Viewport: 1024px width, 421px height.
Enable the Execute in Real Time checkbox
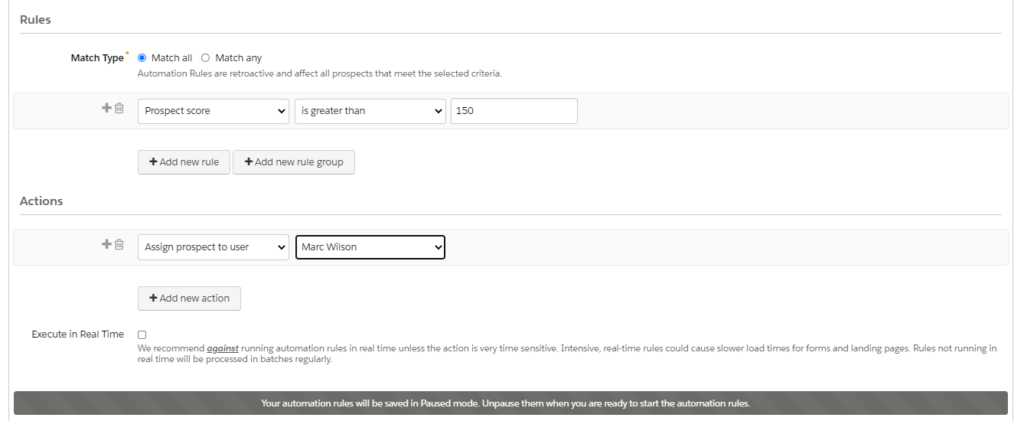142,334
